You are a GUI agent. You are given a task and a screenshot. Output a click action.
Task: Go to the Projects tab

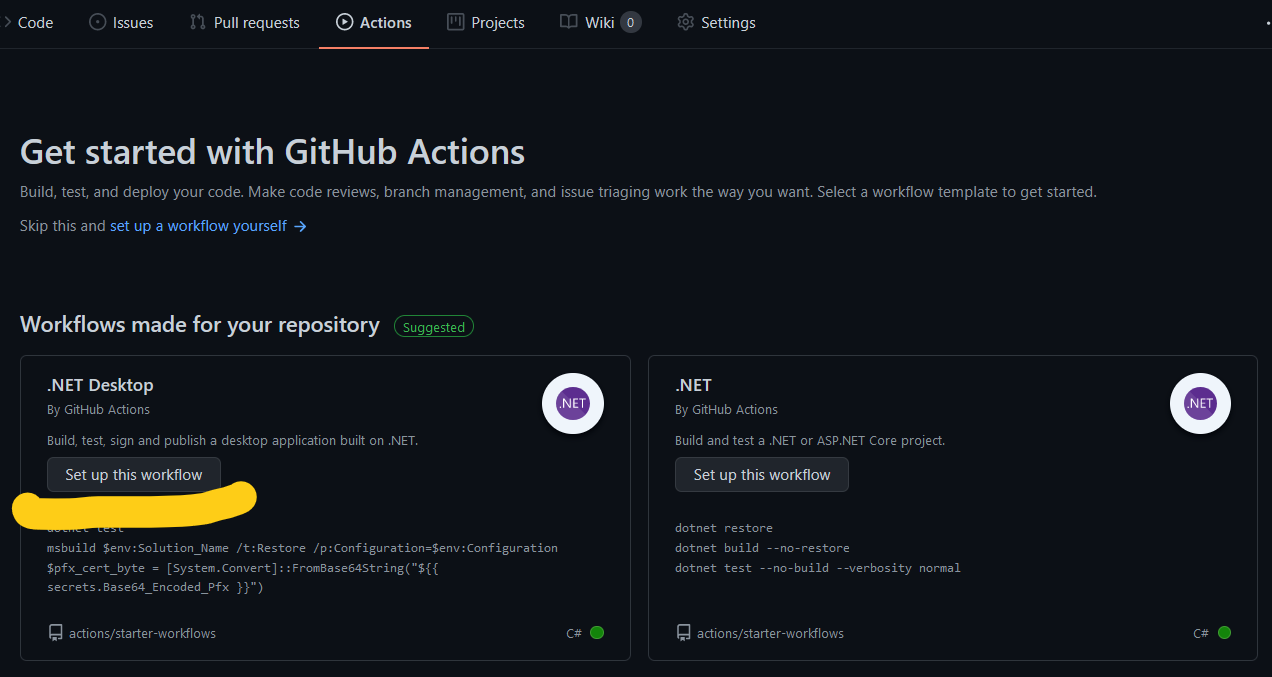(x=485, y=22)
